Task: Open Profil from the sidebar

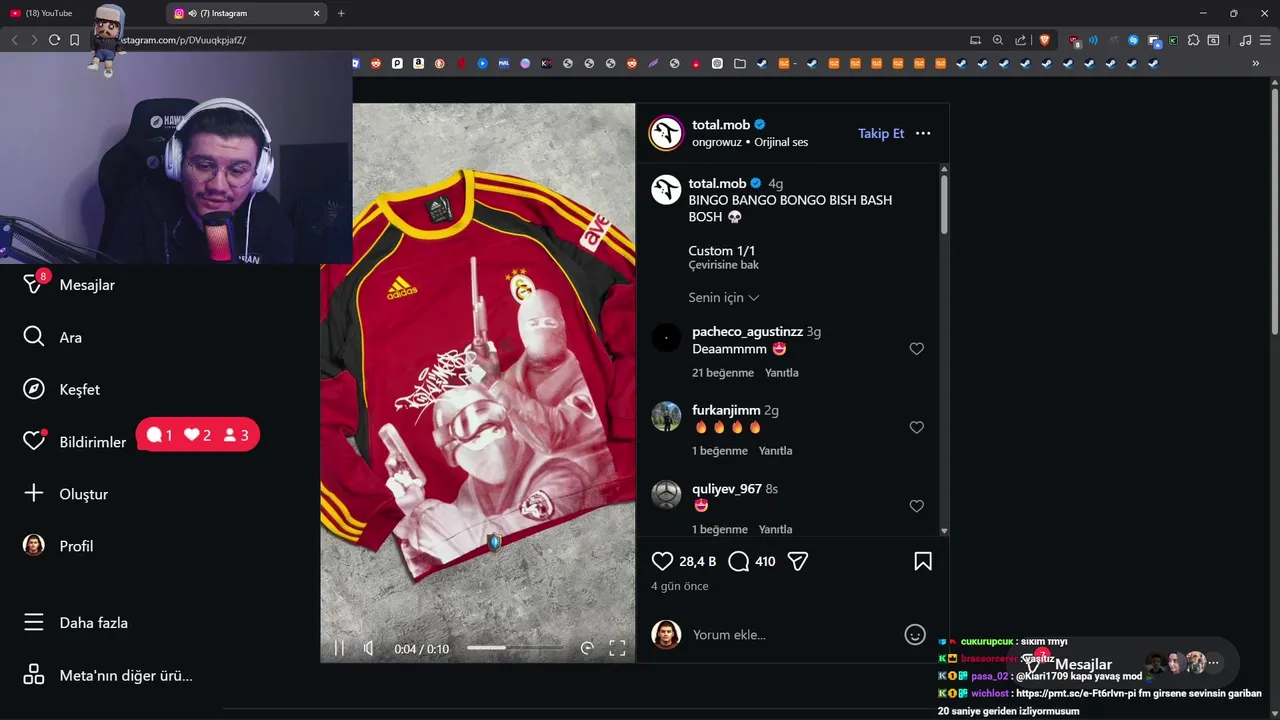Action: tap(58, 546)
